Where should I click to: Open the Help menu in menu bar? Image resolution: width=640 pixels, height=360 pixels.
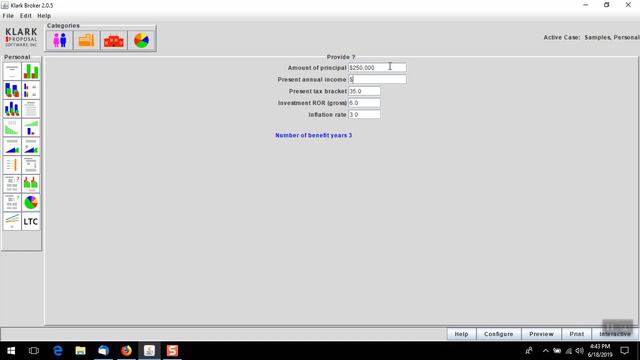coord(44,16)
